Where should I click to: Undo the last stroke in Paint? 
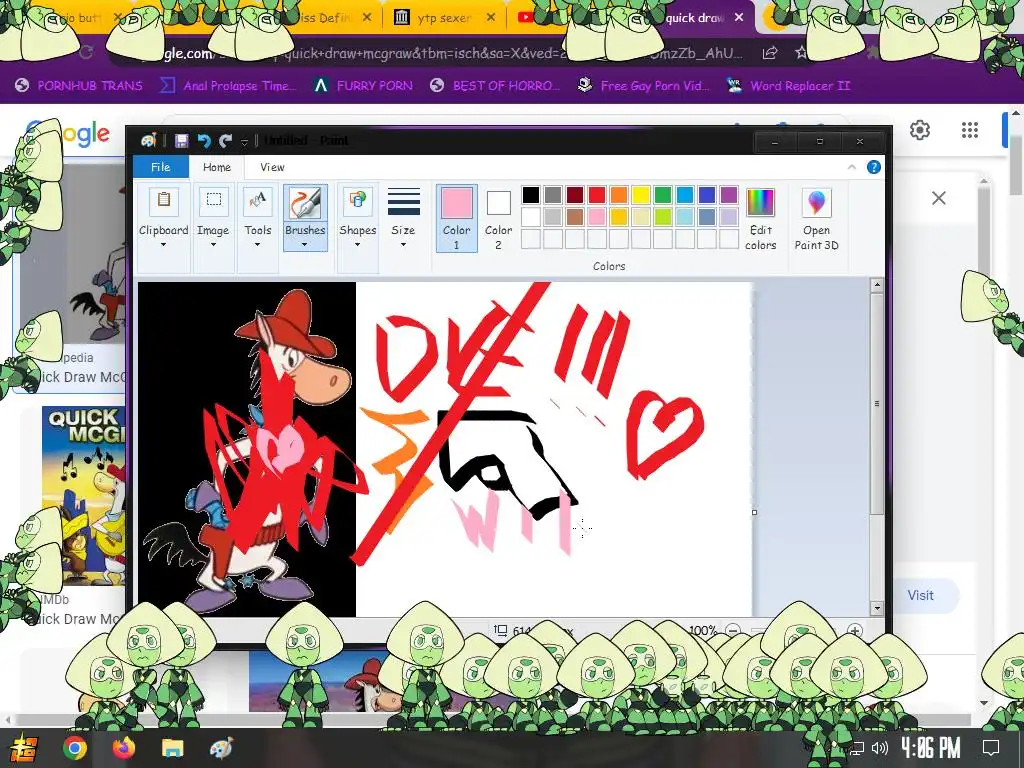pyautogui.click(x=204, y=140)
